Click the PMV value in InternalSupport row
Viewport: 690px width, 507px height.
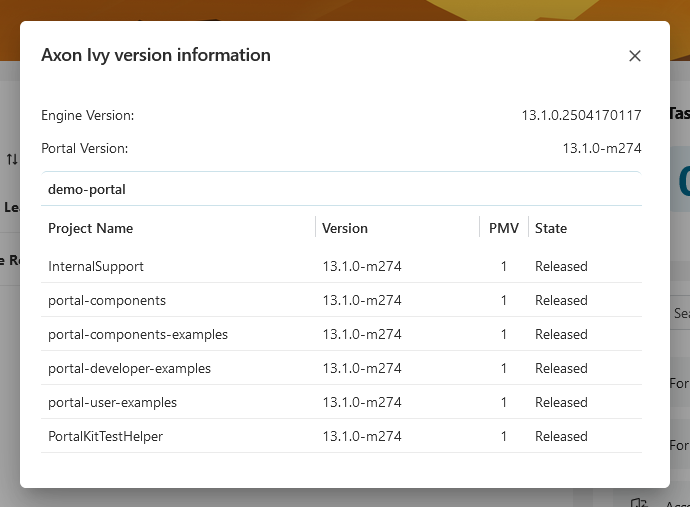(503, 266)
